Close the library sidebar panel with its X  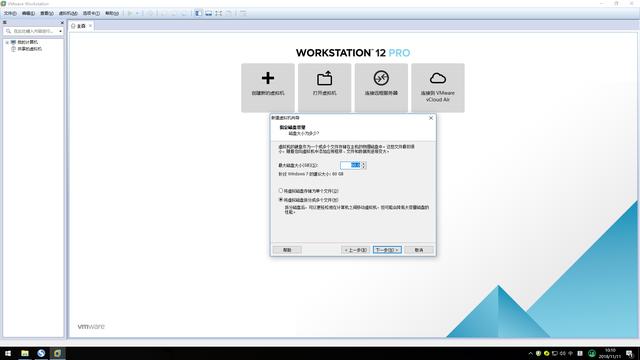click(x=62, y=23)
